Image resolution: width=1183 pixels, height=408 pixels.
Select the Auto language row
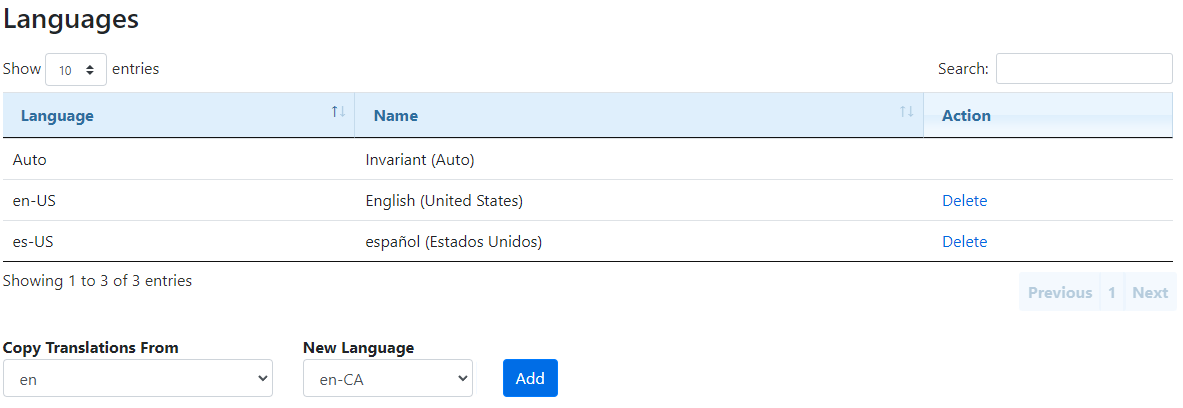30,160
